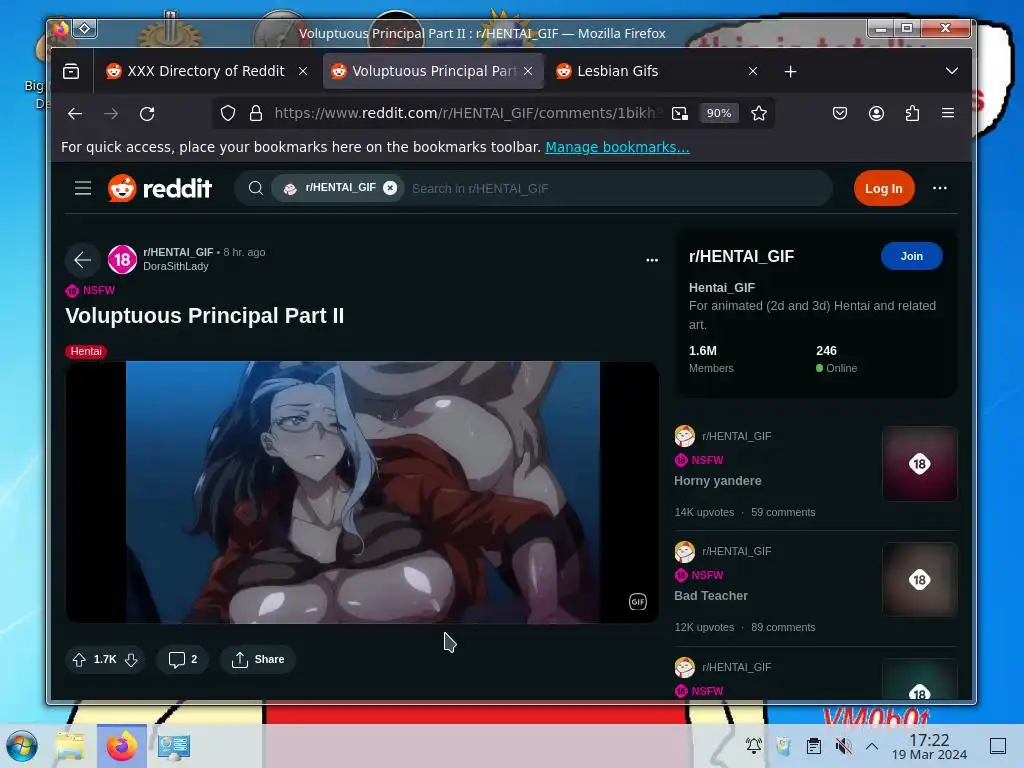This screenshot has width=1024, height=768.
Task: Bookmark this page with the star
Action: 758,114
